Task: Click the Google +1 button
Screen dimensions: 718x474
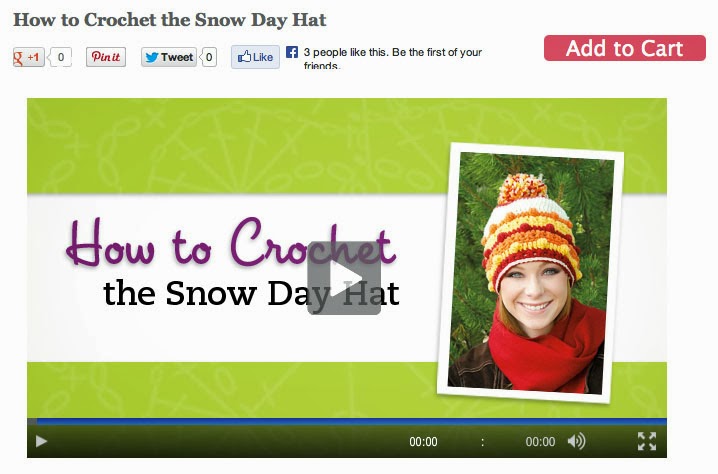Action: pos(28,57)
